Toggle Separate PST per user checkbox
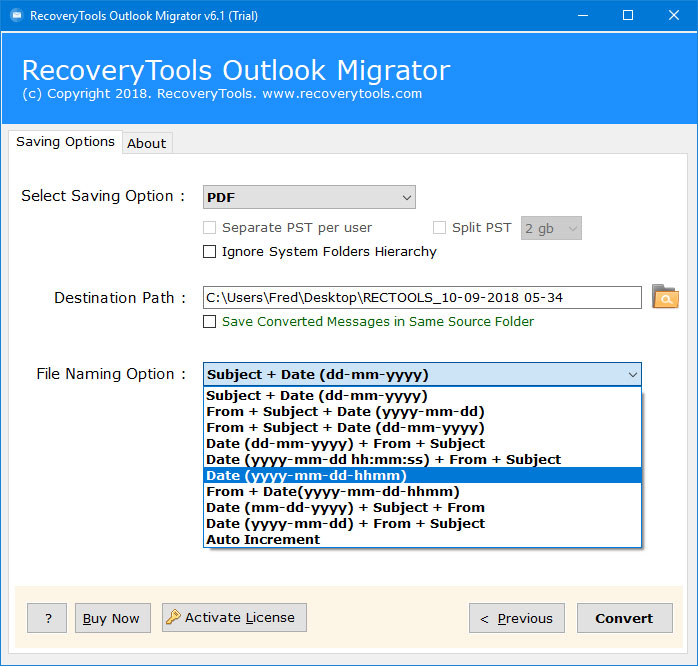 (x=209, y=227)
